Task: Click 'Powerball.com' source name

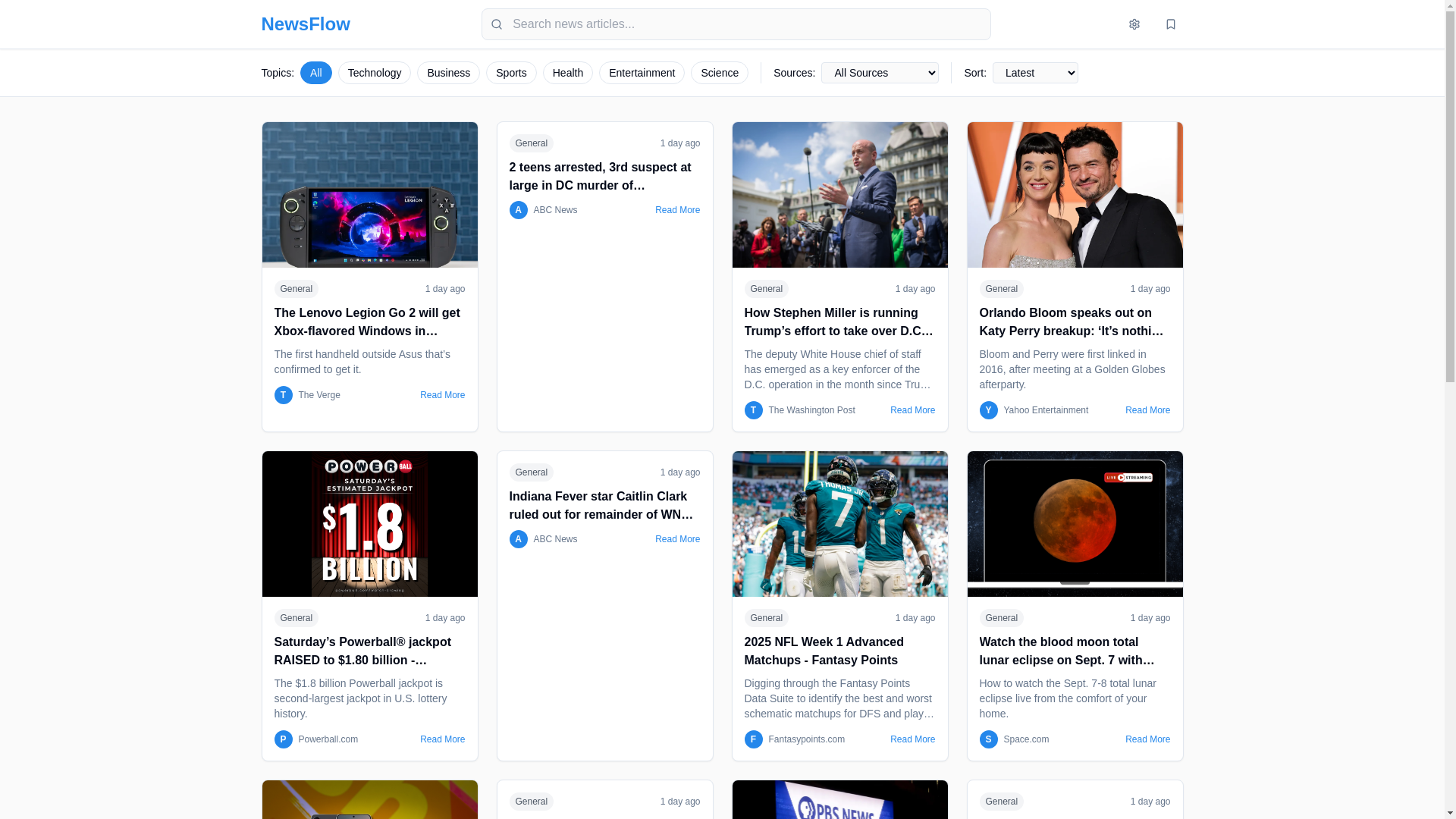Action: coord(328,739)
